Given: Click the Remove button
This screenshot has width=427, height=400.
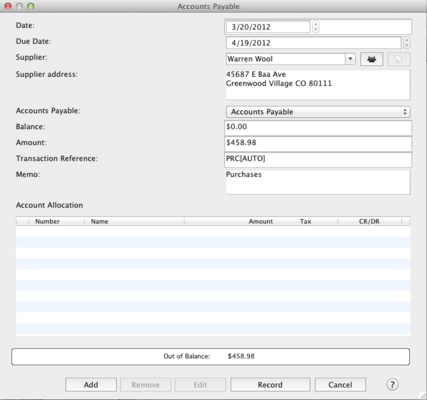Looking at the screenshot, I should [146, 385].
